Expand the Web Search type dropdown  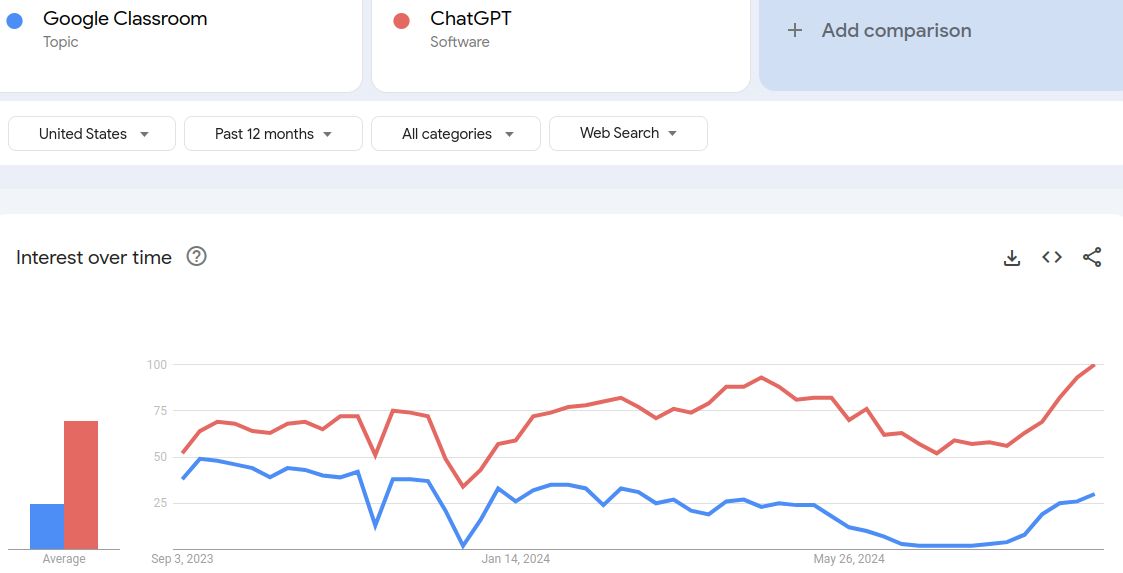[x=628, y=133]
